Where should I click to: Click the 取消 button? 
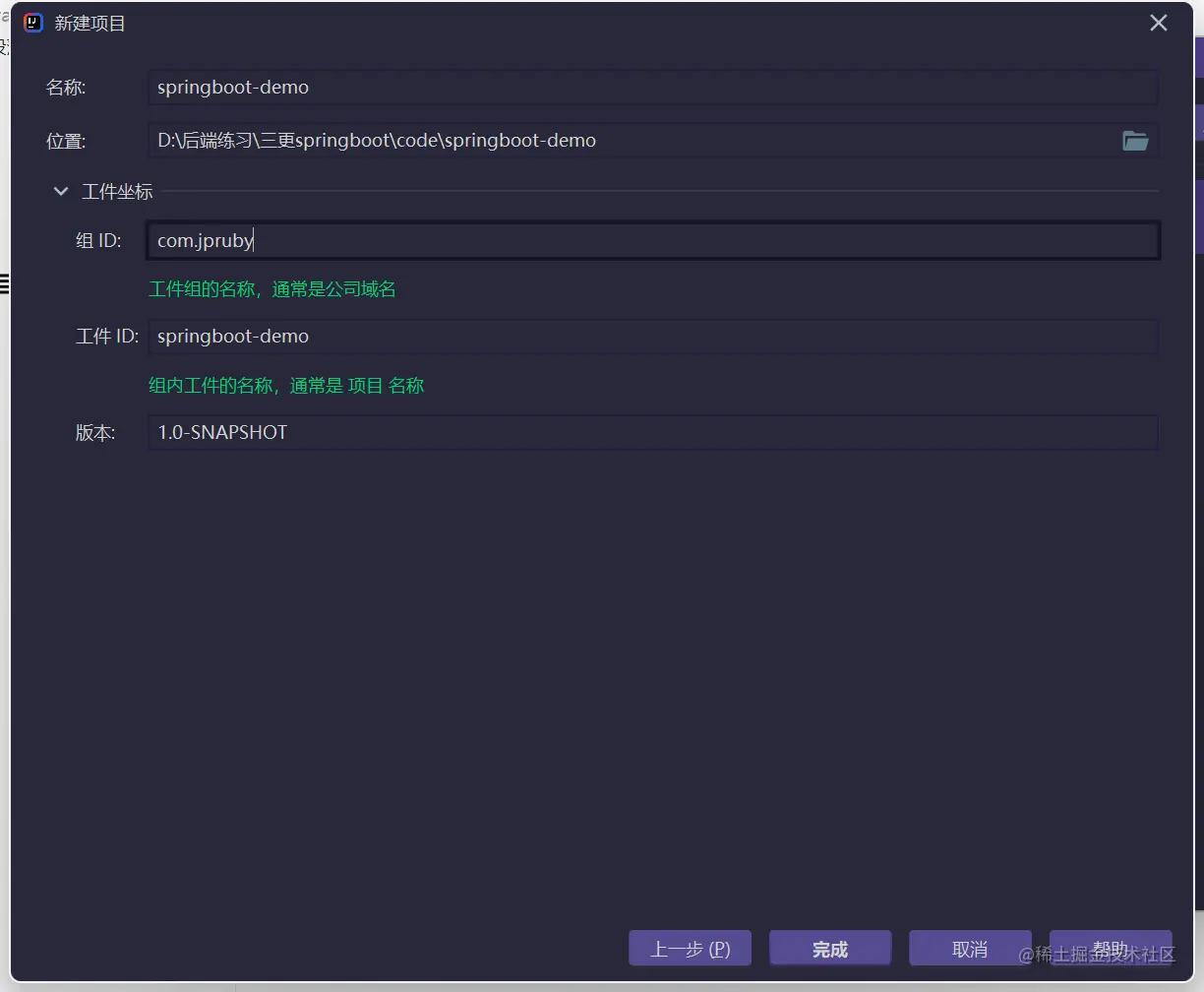[970, 949]
